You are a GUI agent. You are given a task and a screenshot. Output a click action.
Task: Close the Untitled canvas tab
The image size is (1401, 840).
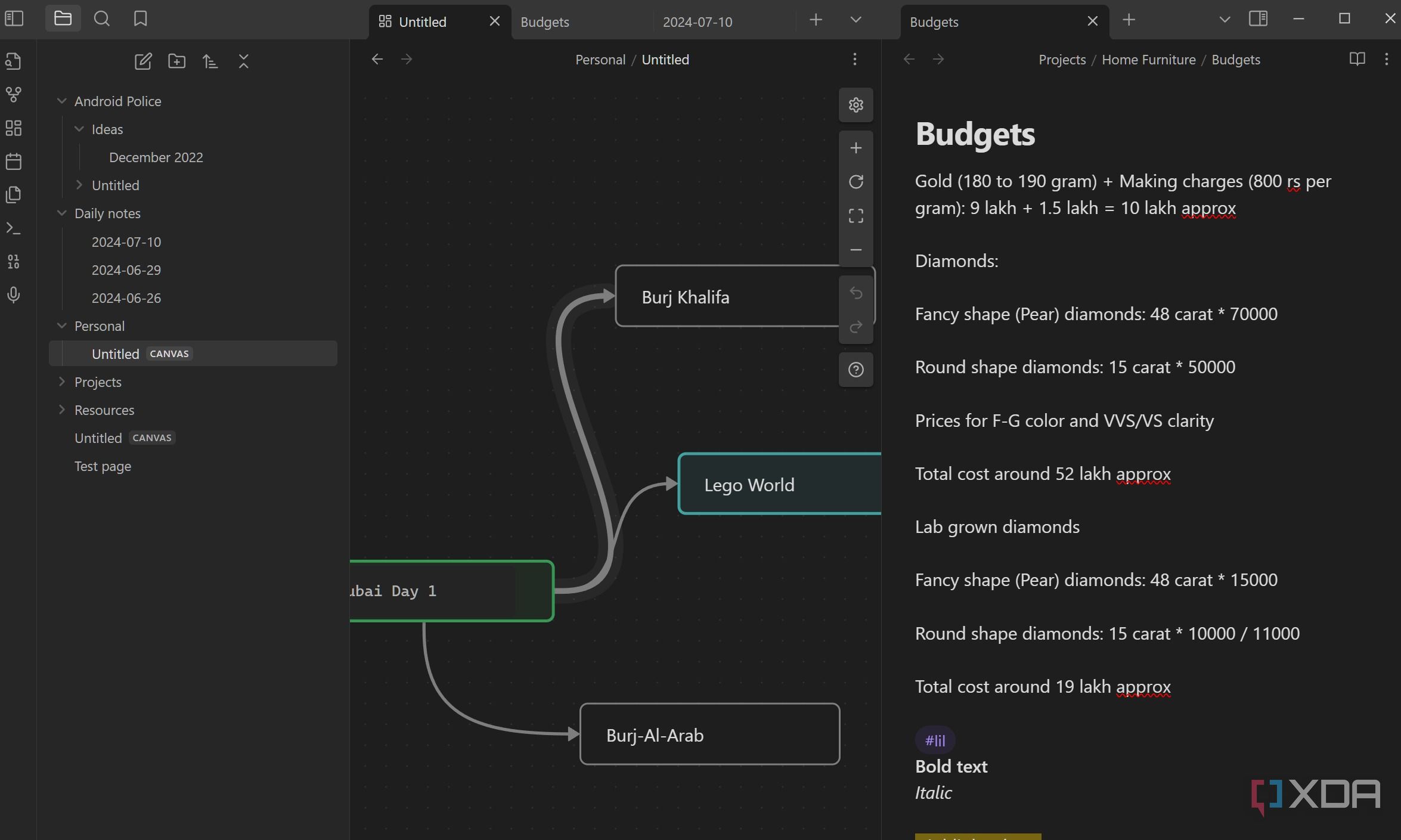coord(495,21)
